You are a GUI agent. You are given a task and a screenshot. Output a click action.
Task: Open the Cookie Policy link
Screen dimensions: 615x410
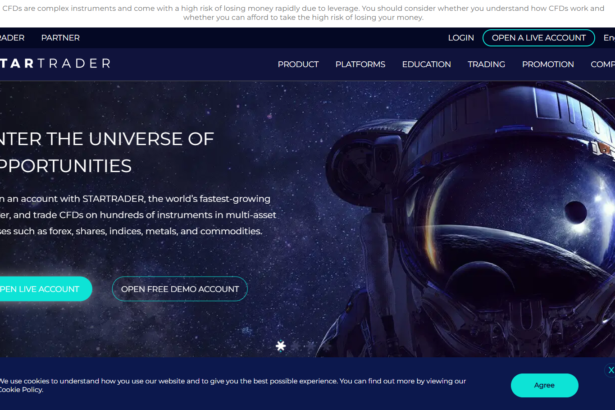pyautogui.click(x=21, y=390)
